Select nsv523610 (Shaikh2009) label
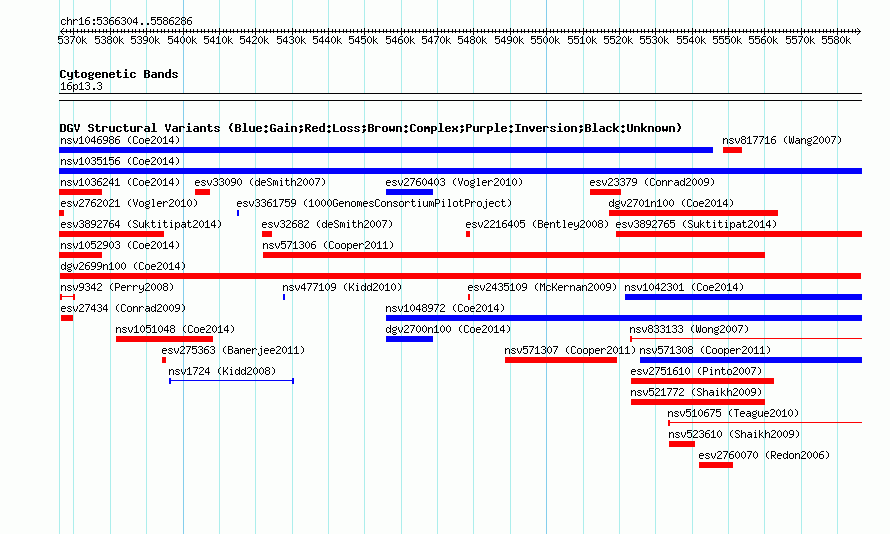Image resolution: width=890 pixels, height=534 pixels. (x=734, y=434)
